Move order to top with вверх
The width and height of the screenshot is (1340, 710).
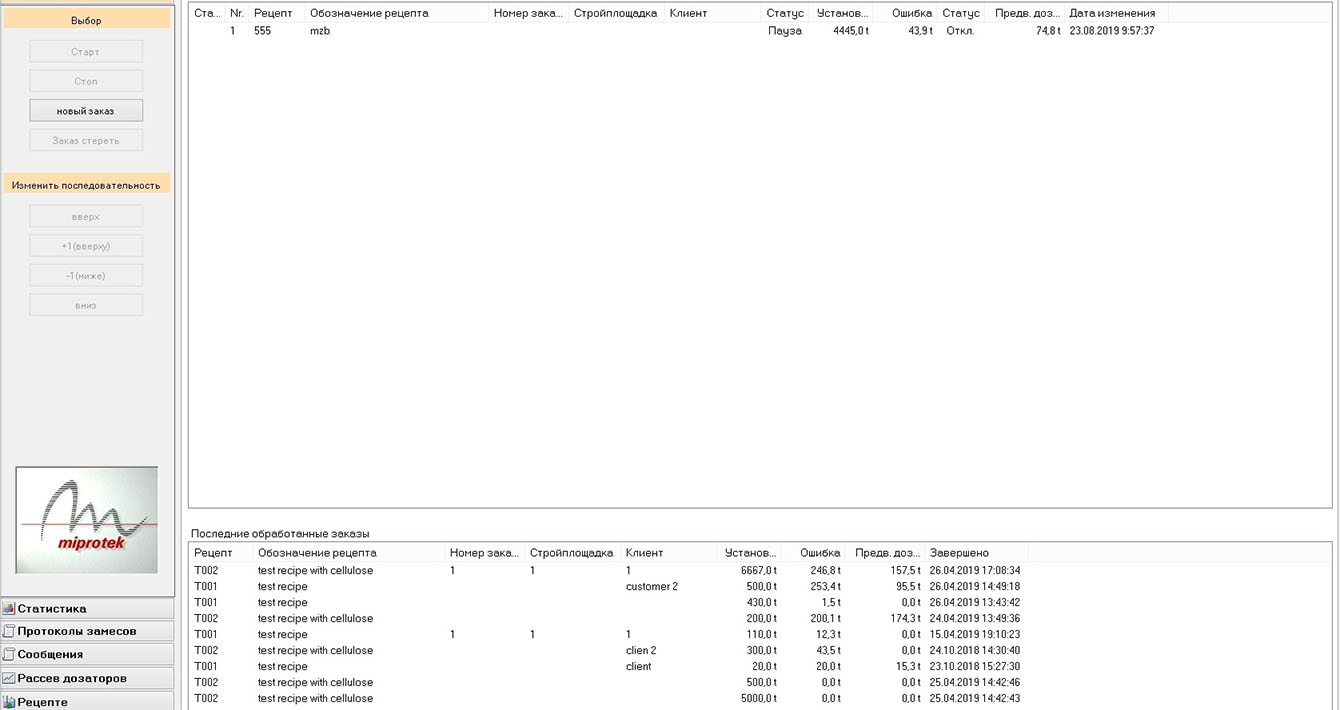86,217
